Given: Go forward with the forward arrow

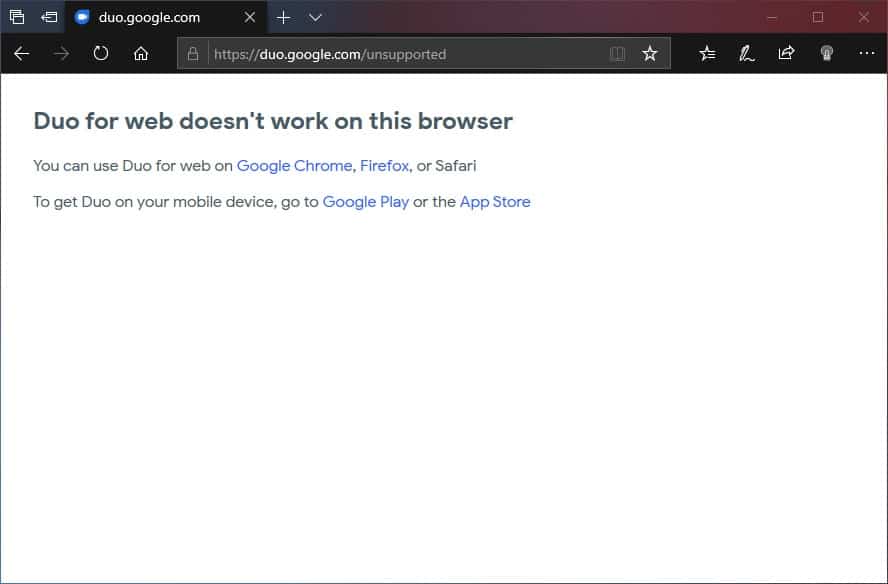Looking at the screenshot, I should tap(61, 54).
